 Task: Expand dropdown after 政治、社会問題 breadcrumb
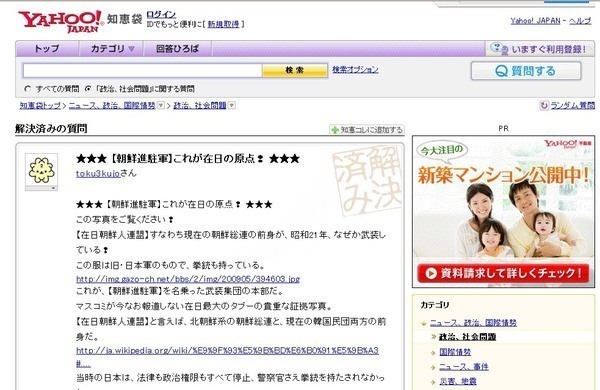(x=232, y=105)
